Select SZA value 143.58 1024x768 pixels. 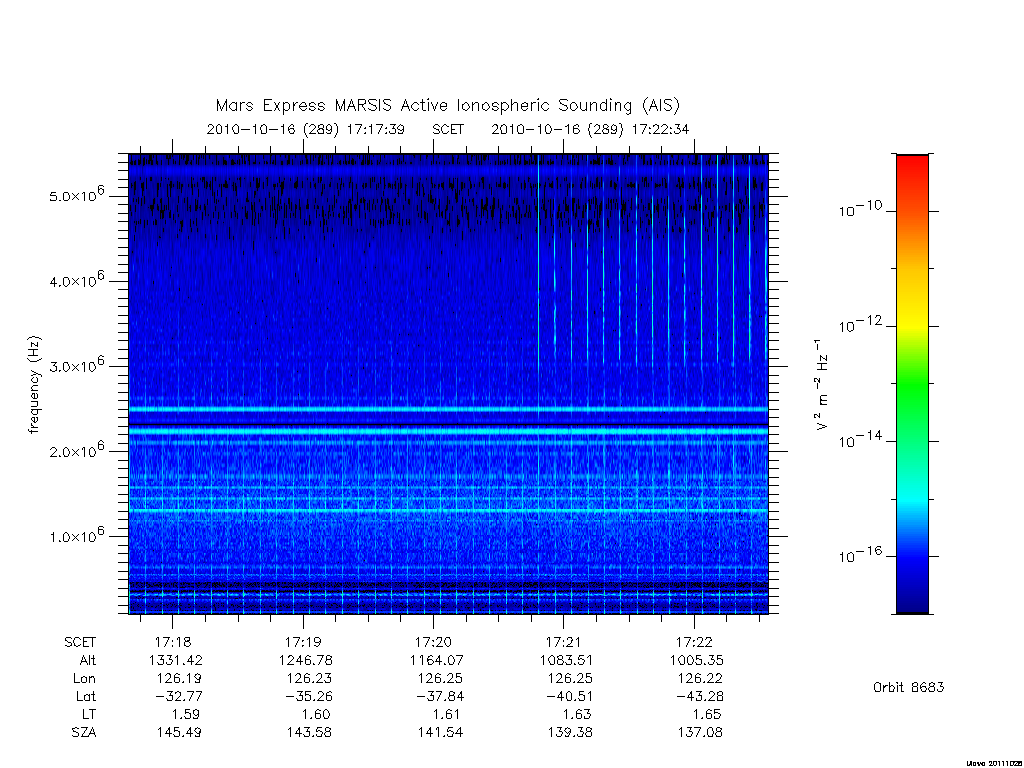tap(309, 733)
